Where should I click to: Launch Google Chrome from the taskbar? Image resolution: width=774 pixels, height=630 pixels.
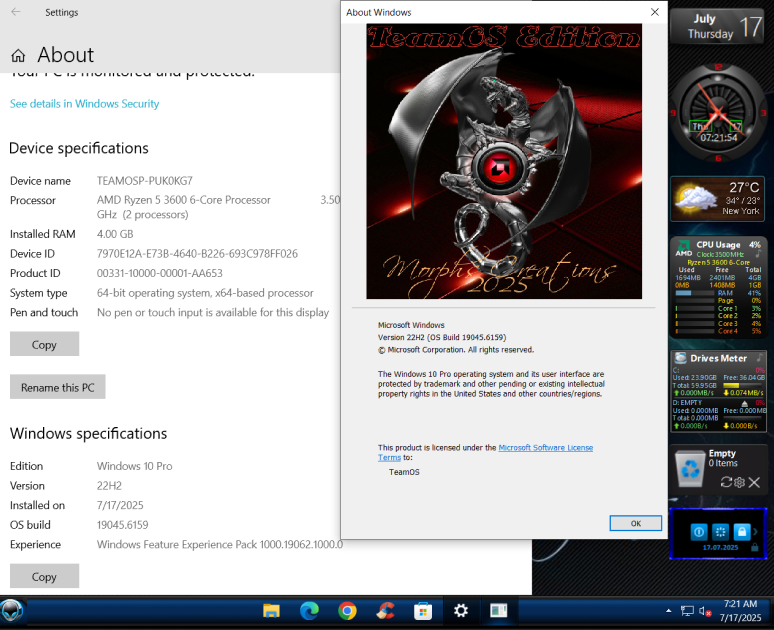(x=348, y=611)
